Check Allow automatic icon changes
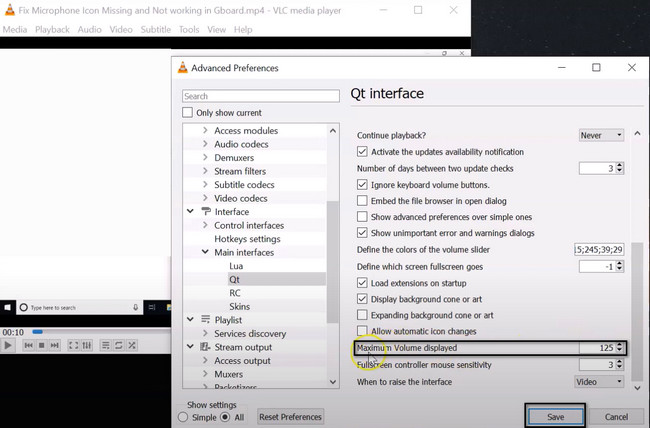 coord(362,331)
